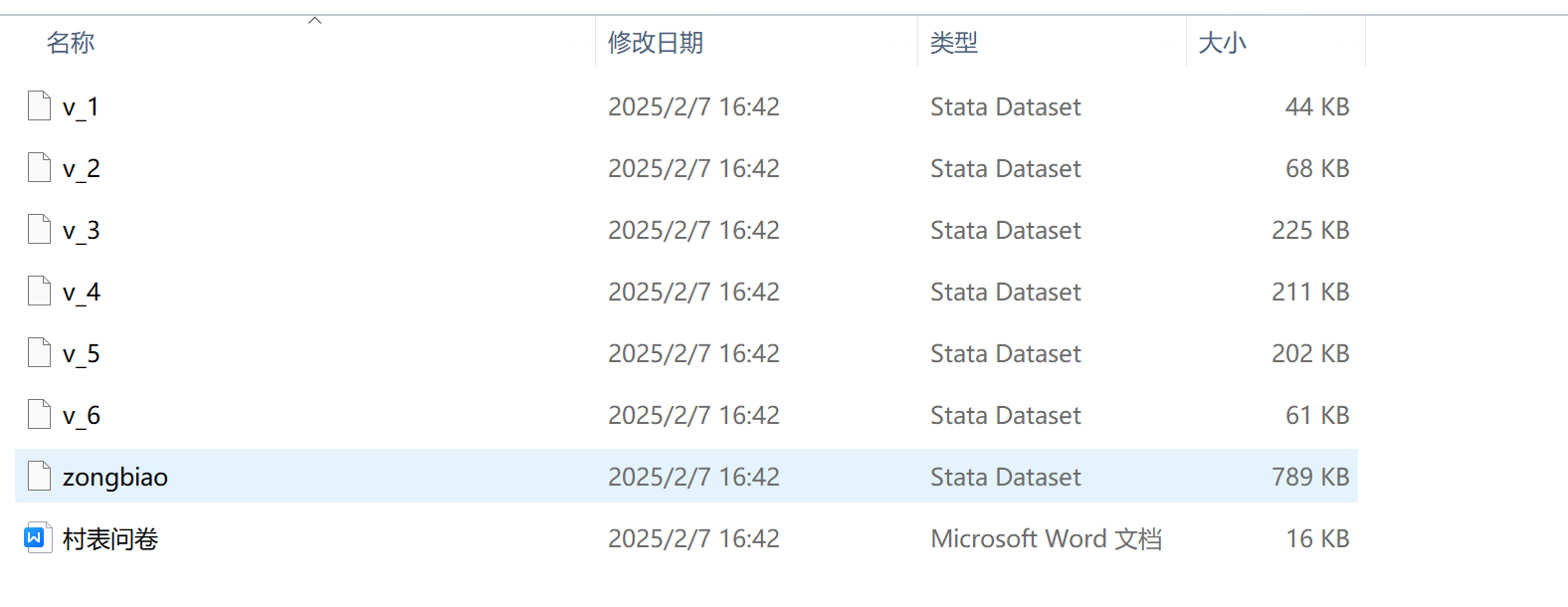This screenshot has height=607, width=1568.
Task: Select the v_4 file icon
Action: (39, 291)
